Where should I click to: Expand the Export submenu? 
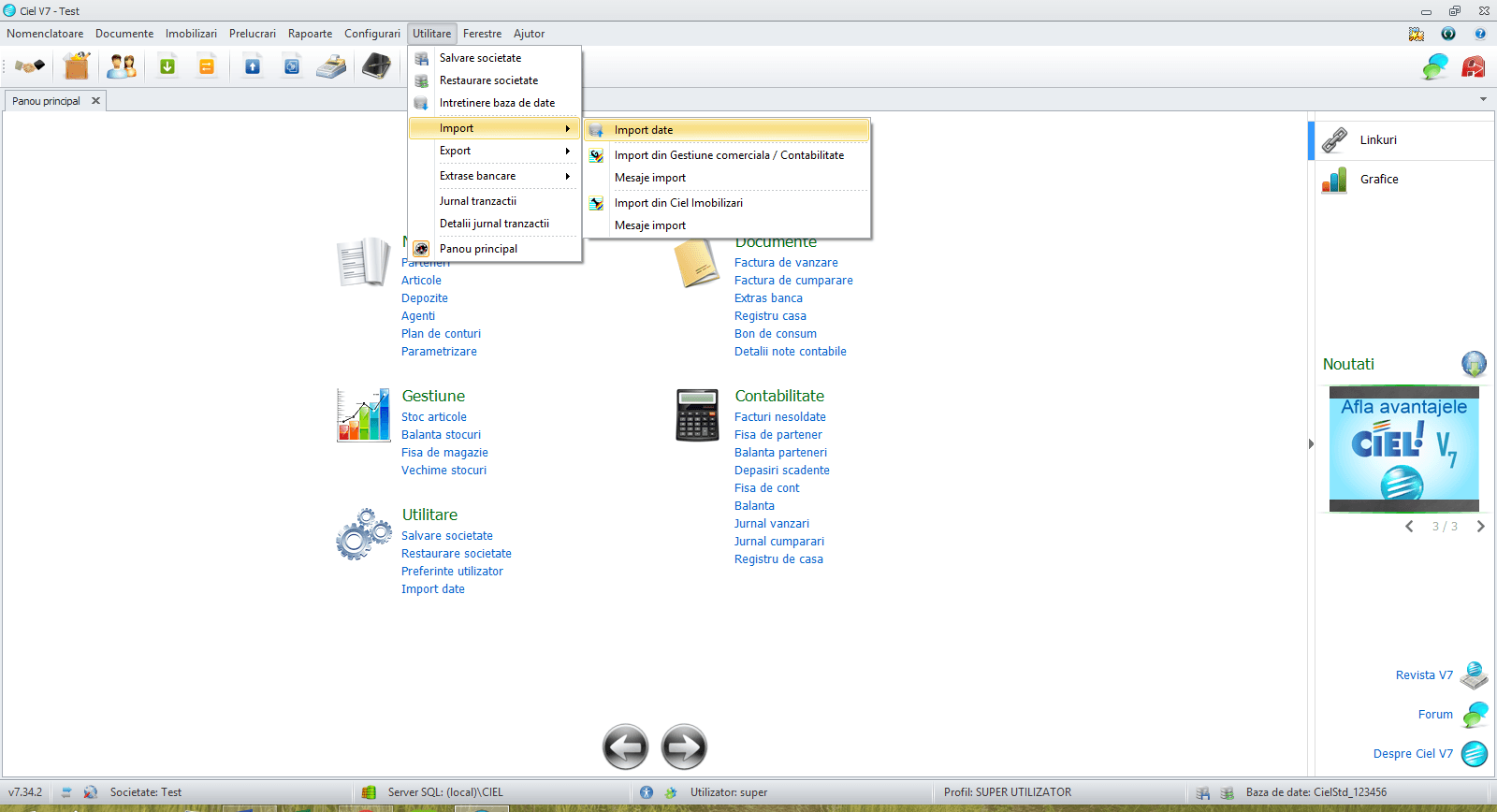(494, 151)
